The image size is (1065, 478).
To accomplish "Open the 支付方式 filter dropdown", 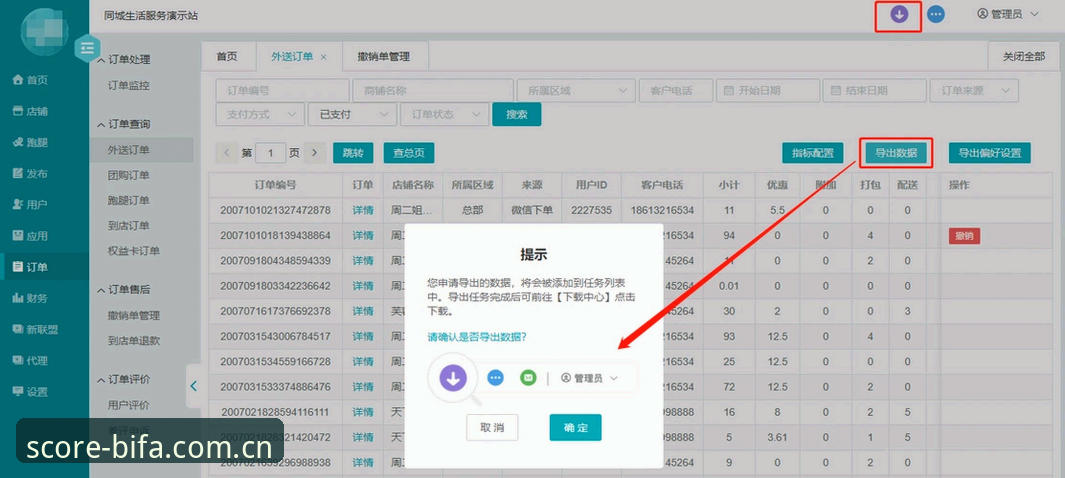I will 259,114.
